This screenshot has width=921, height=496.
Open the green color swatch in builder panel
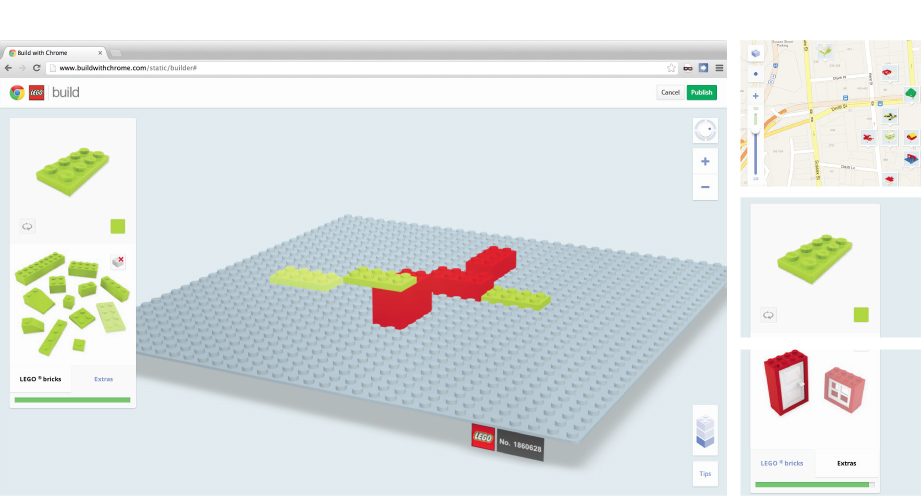[x=117, y=226]
